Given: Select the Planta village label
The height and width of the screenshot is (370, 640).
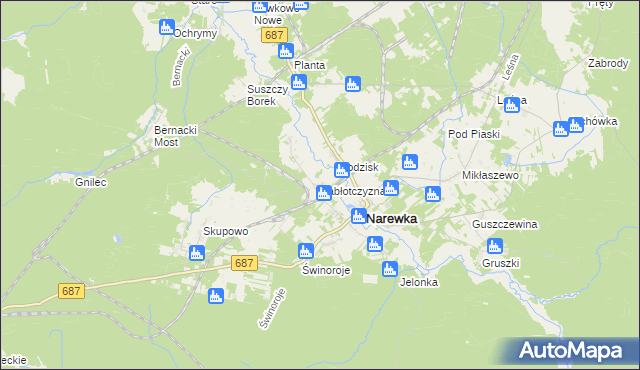Looking at the screenshot, I should [309, 65].
